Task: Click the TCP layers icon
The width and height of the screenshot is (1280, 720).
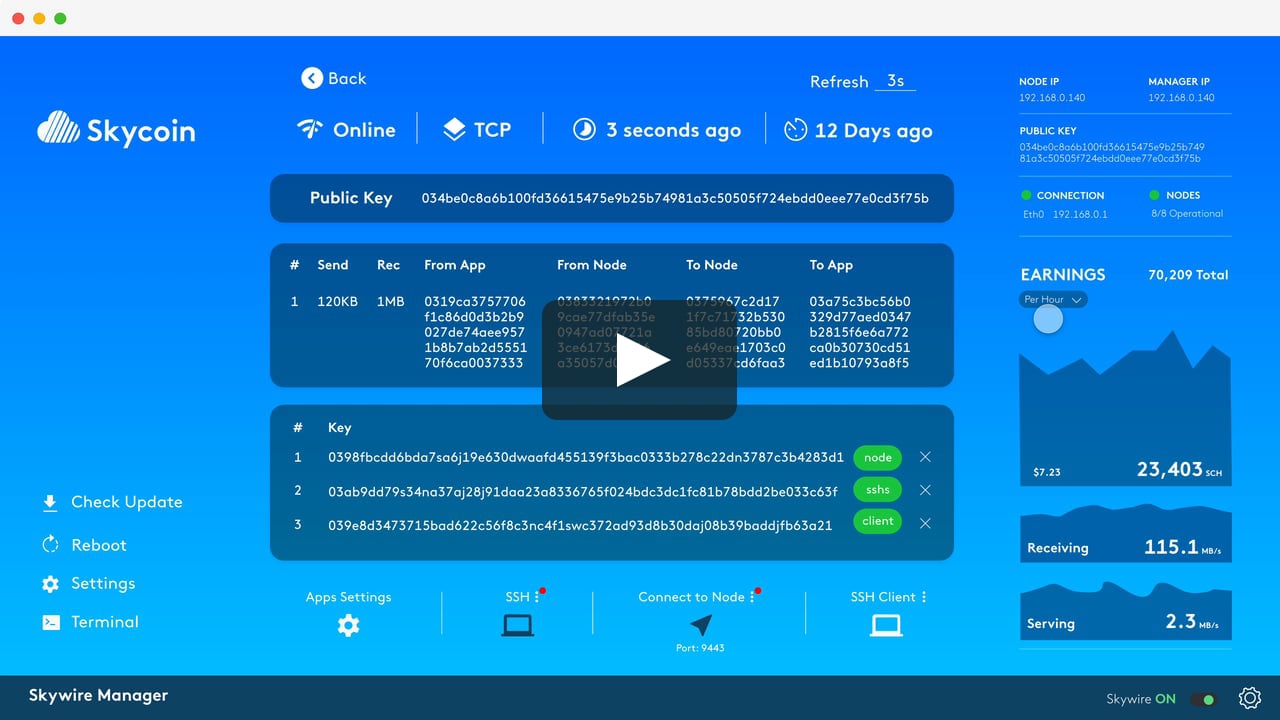Action: (454, 130)
